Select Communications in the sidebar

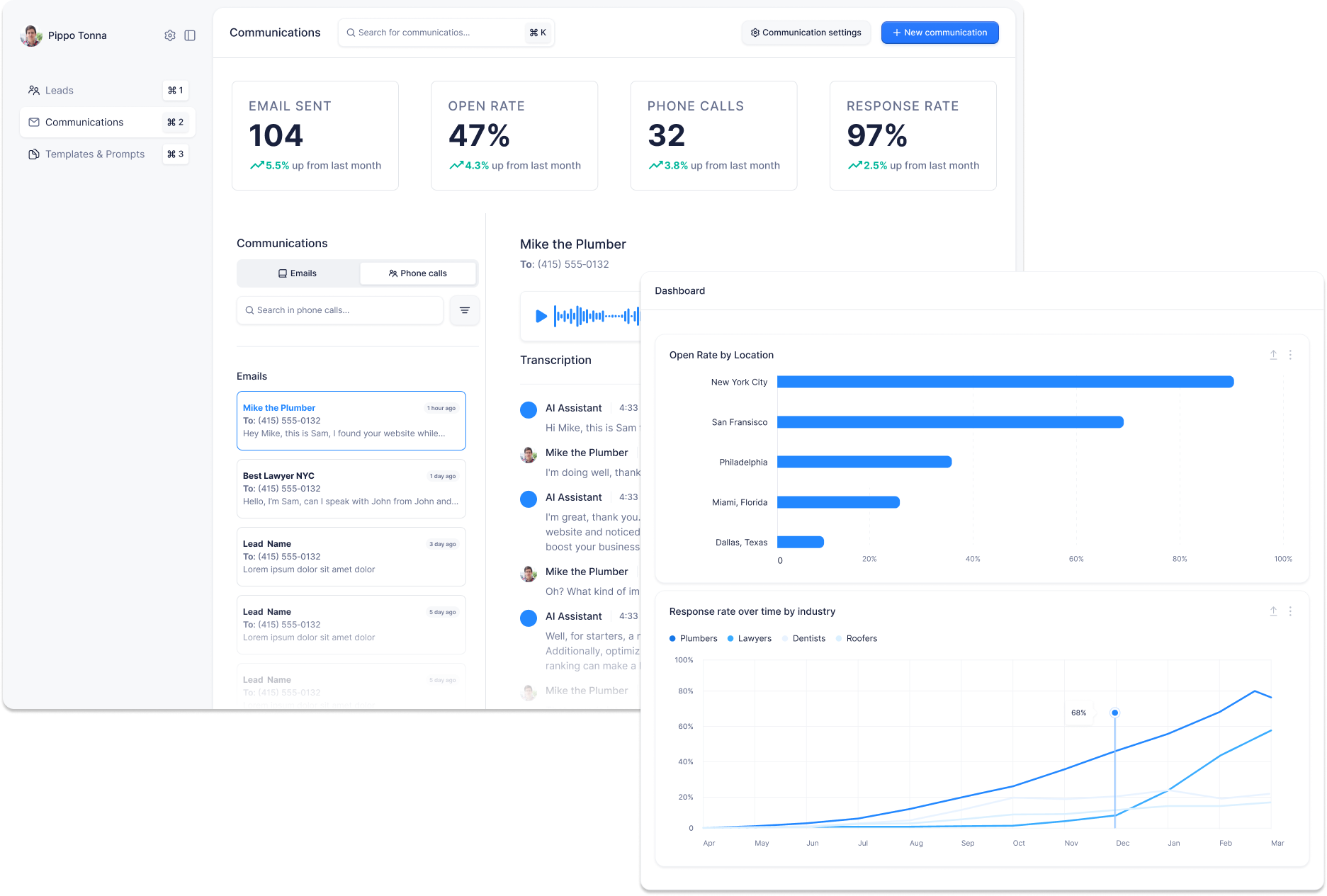pyautogui.click(x=108, y=123)
